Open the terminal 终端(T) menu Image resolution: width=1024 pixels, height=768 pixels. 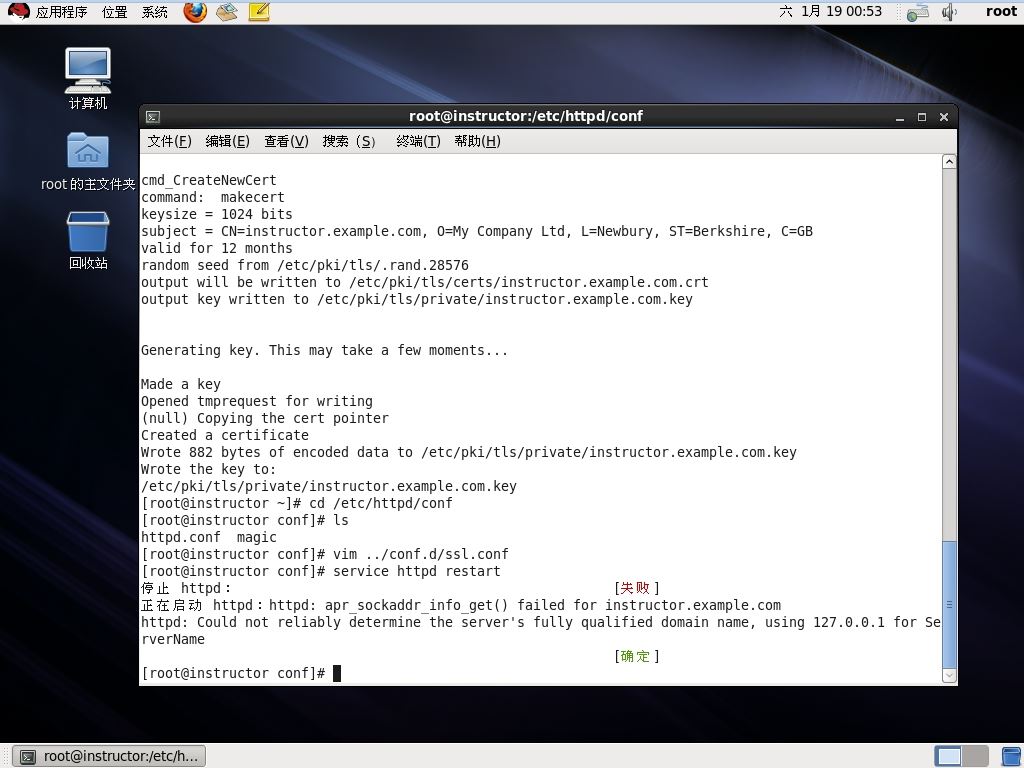[418, 141]
